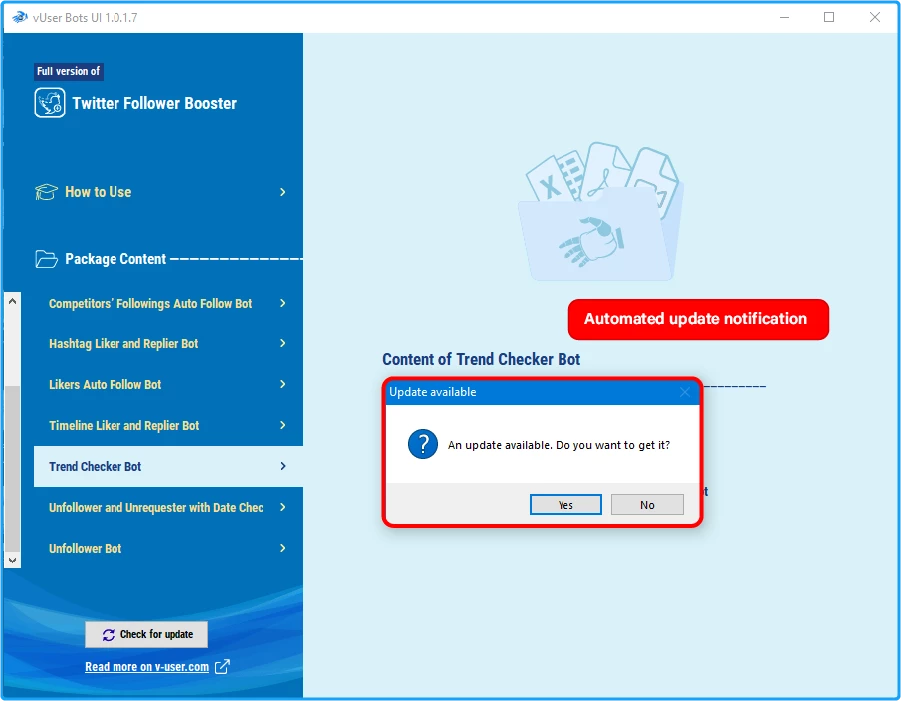Click the Twitter Follower Booster title text

[155, 103]
